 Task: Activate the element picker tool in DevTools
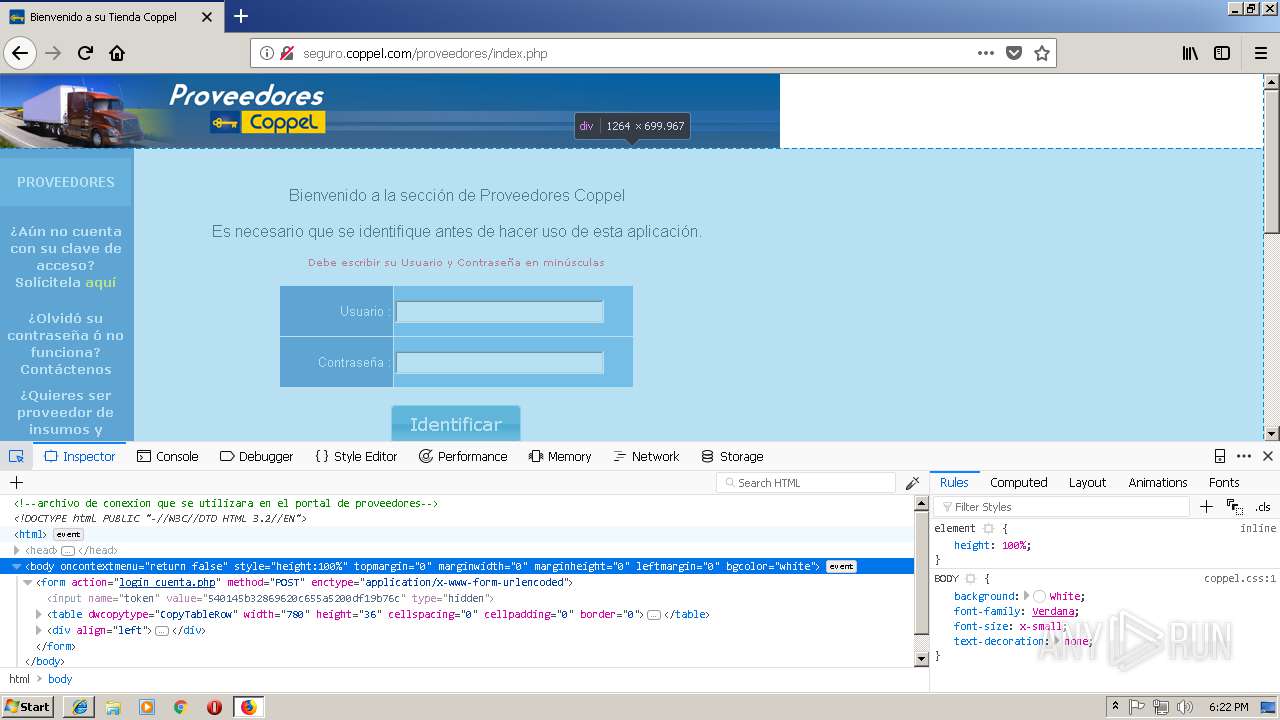[16, 456]
